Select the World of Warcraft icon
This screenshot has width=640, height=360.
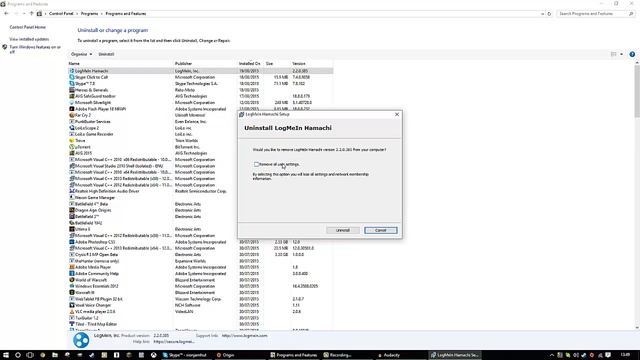(x=71, y=280)
